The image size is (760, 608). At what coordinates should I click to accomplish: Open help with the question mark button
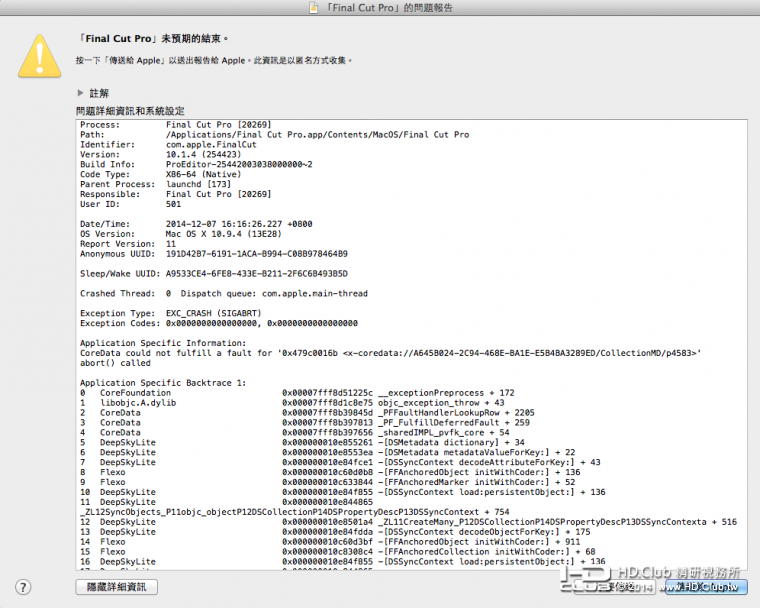[x=23, y=586]
